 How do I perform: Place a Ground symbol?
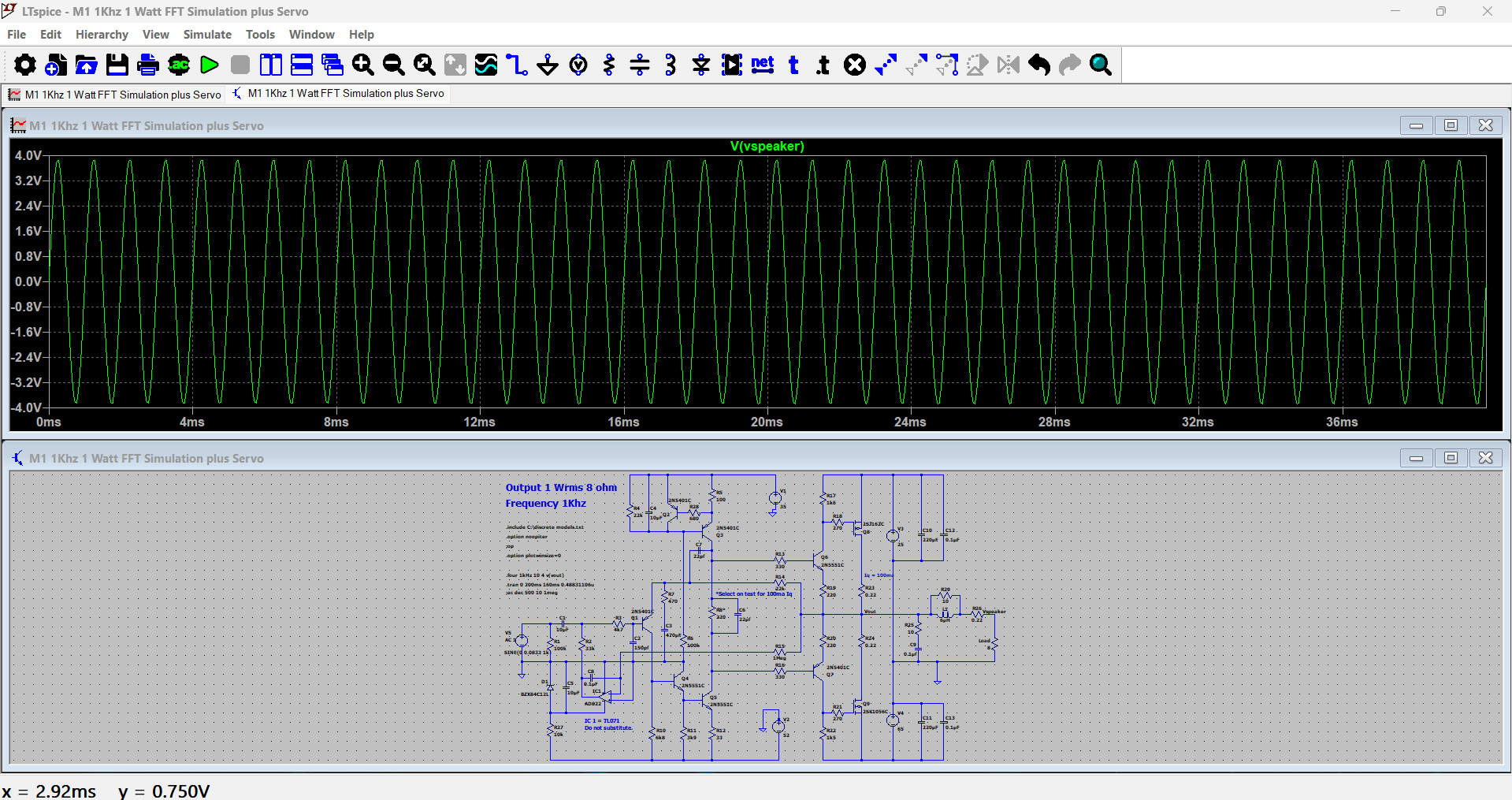[x=548, y=65]
